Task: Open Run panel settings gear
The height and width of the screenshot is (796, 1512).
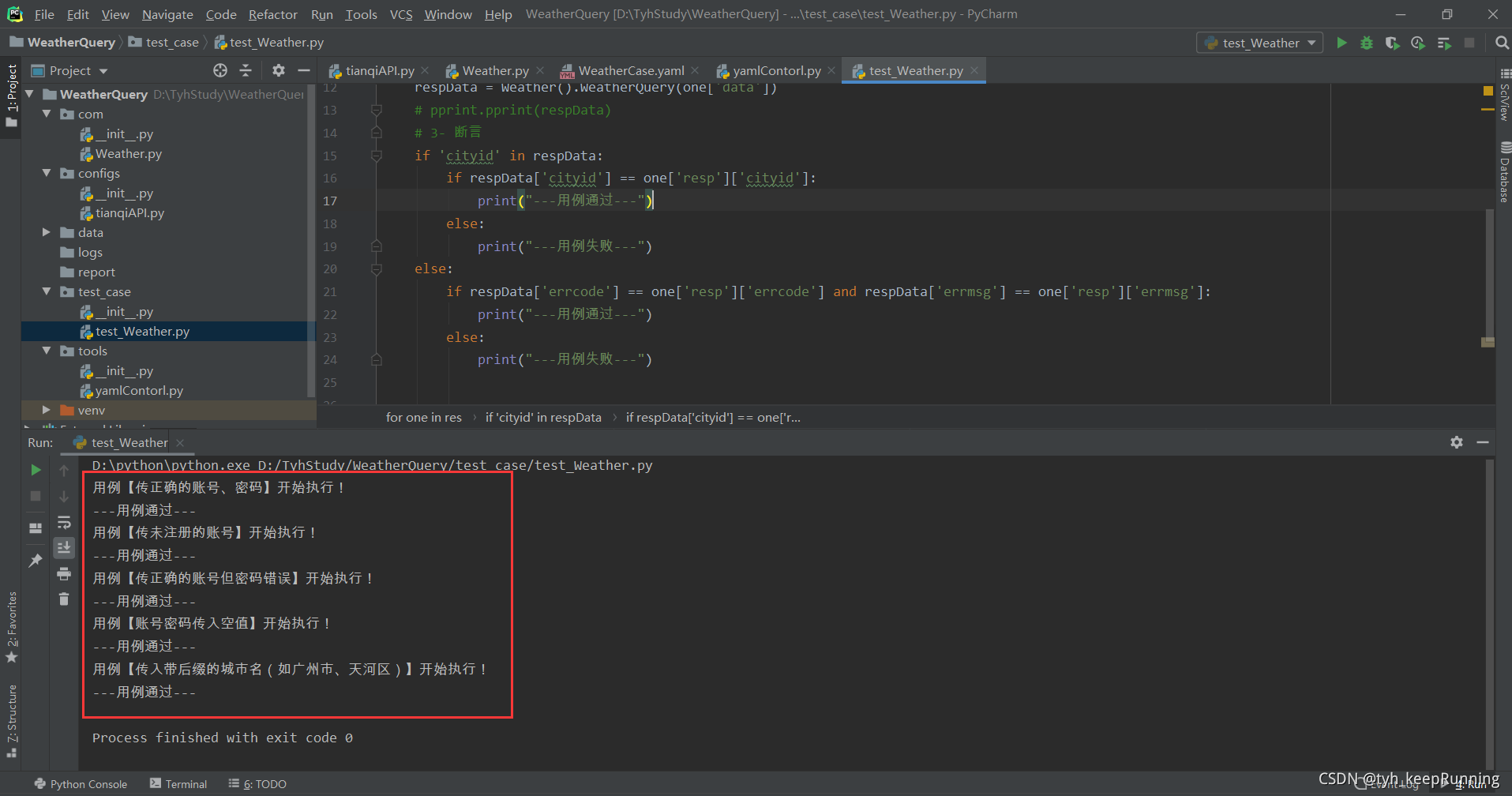Action: (x=1457, y=442)
